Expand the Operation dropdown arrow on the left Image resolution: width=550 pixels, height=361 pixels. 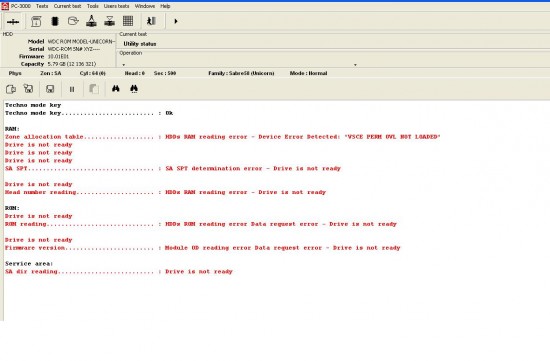point(123,65)
